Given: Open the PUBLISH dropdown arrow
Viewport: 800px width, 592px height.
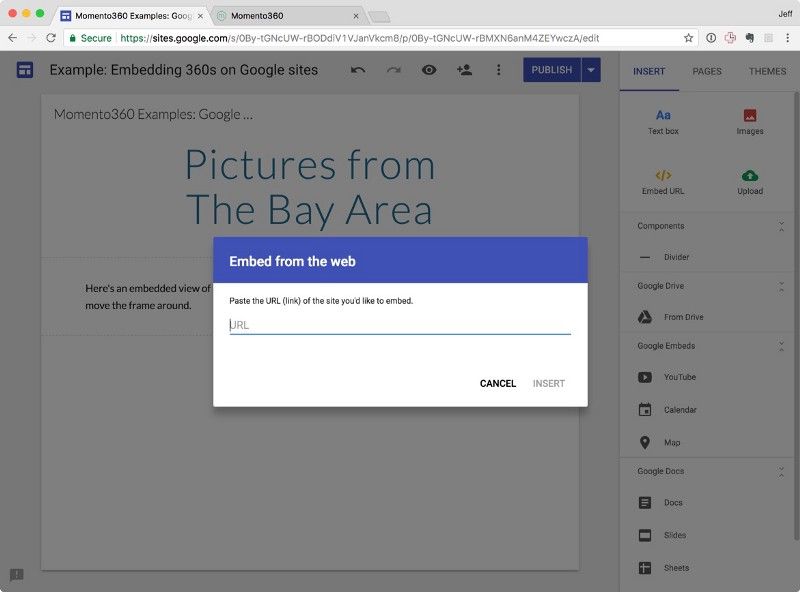Looking at the screenshot, I should click(590, 70).
